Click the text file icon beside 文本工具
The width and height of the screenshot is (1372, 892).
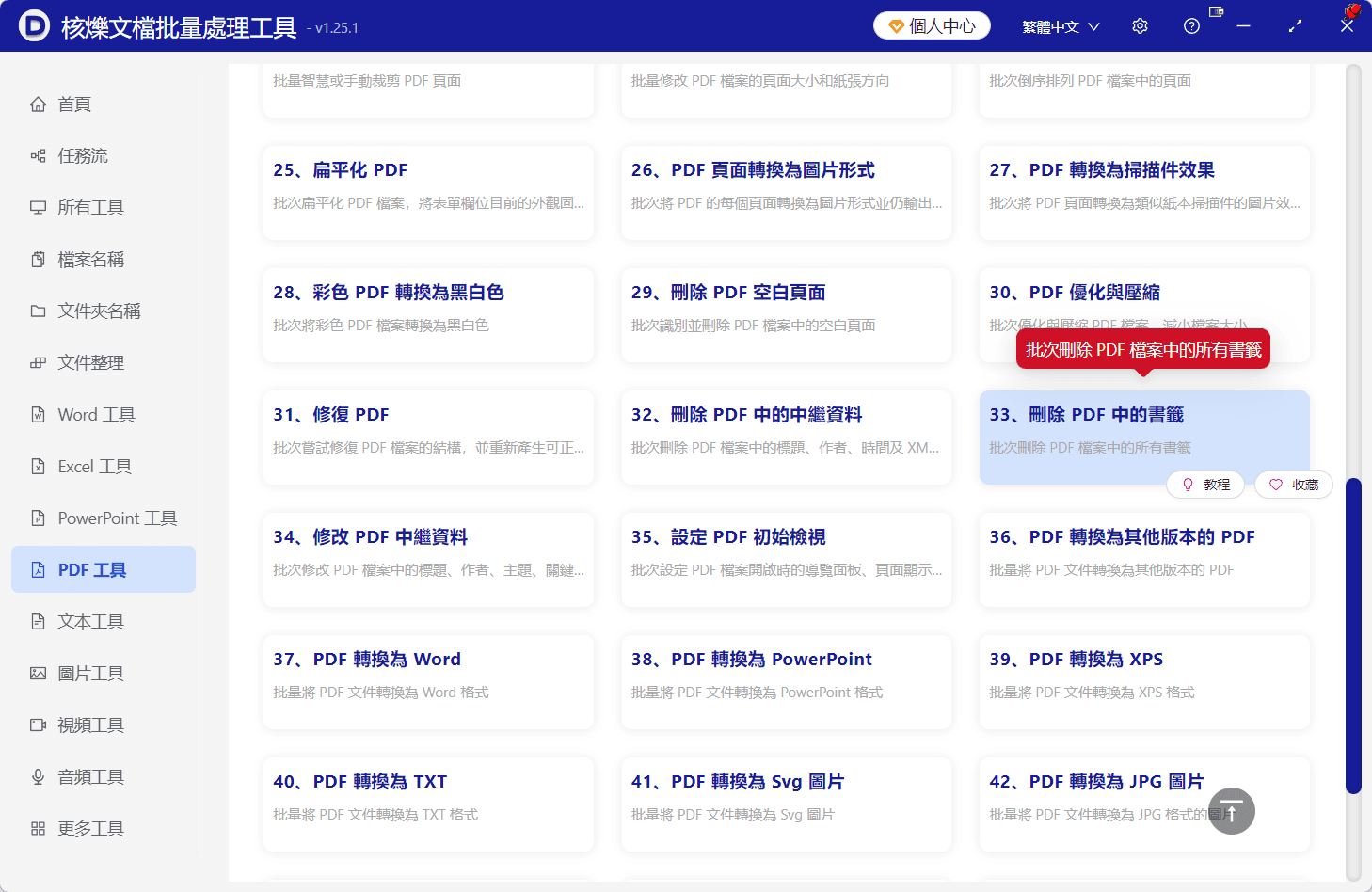point(38,622)
